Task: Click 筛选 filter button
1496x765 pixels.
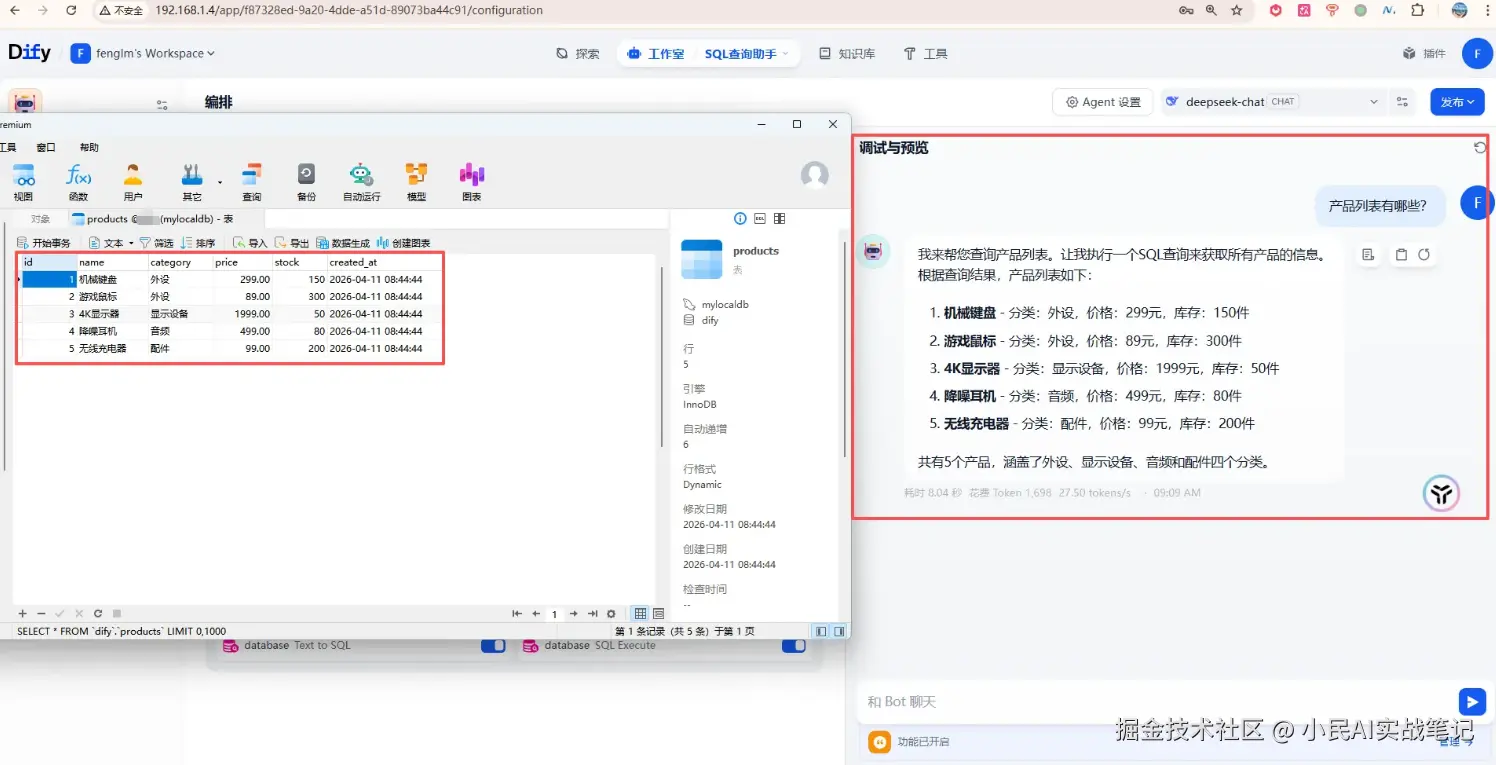Action: (156, 243)
